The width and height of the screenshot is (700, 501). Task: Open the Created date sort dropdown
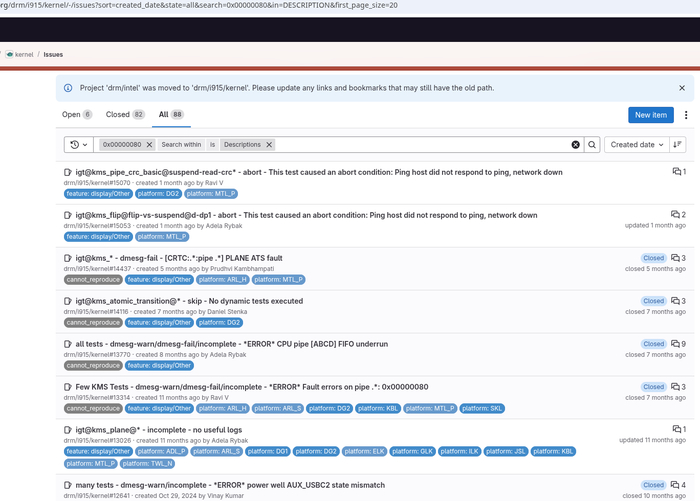pos(637,145)
